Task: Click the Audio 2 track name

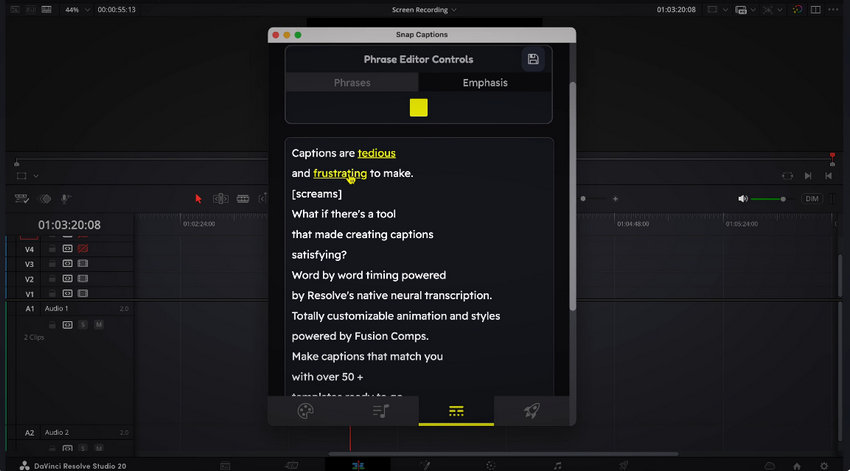Action: click(56, 433)
